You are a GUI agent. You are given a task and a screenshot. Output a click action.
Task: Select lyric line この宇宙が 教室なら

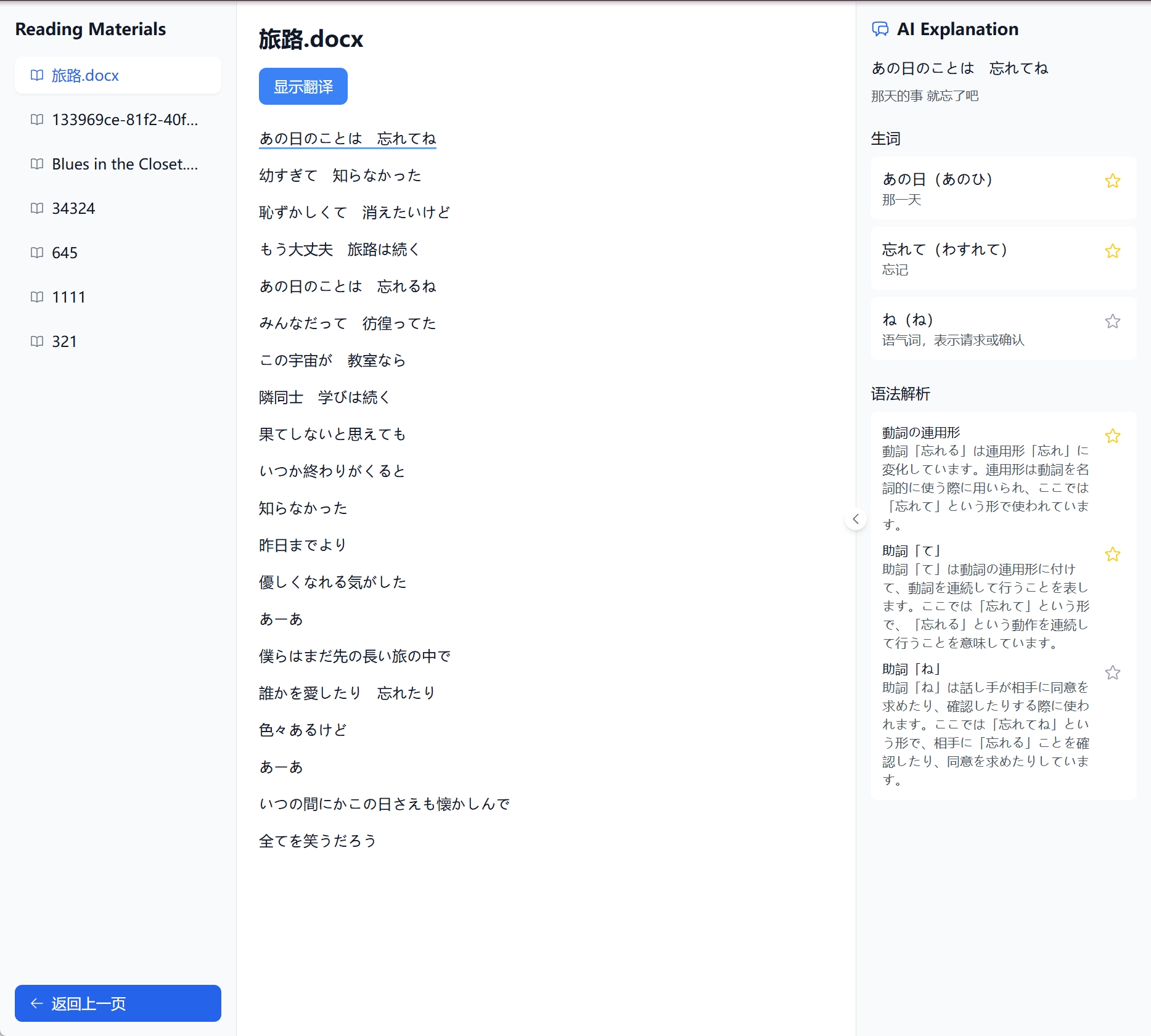coord(333,361)
